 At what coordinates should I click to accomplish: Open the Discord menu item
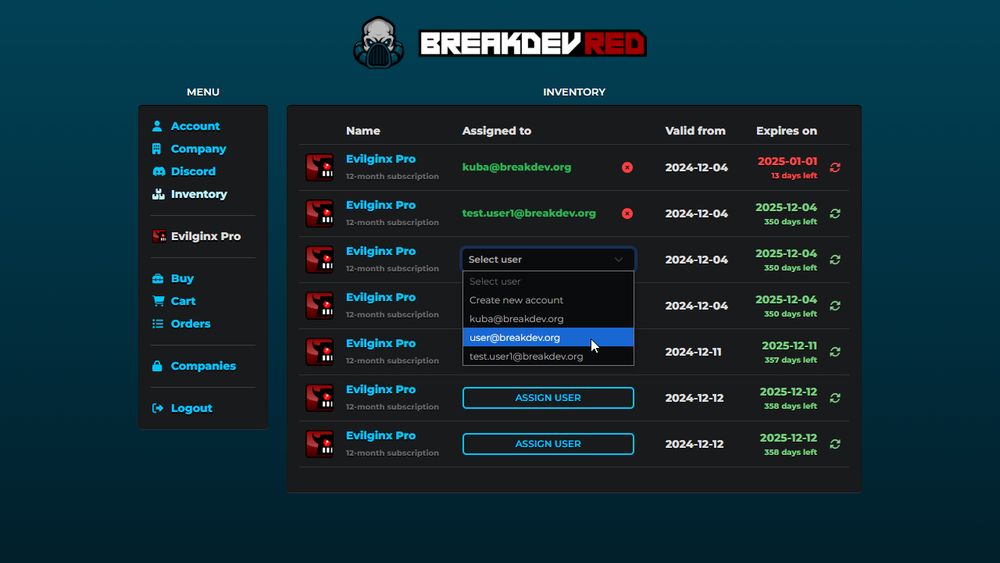[x=193, y=172]
